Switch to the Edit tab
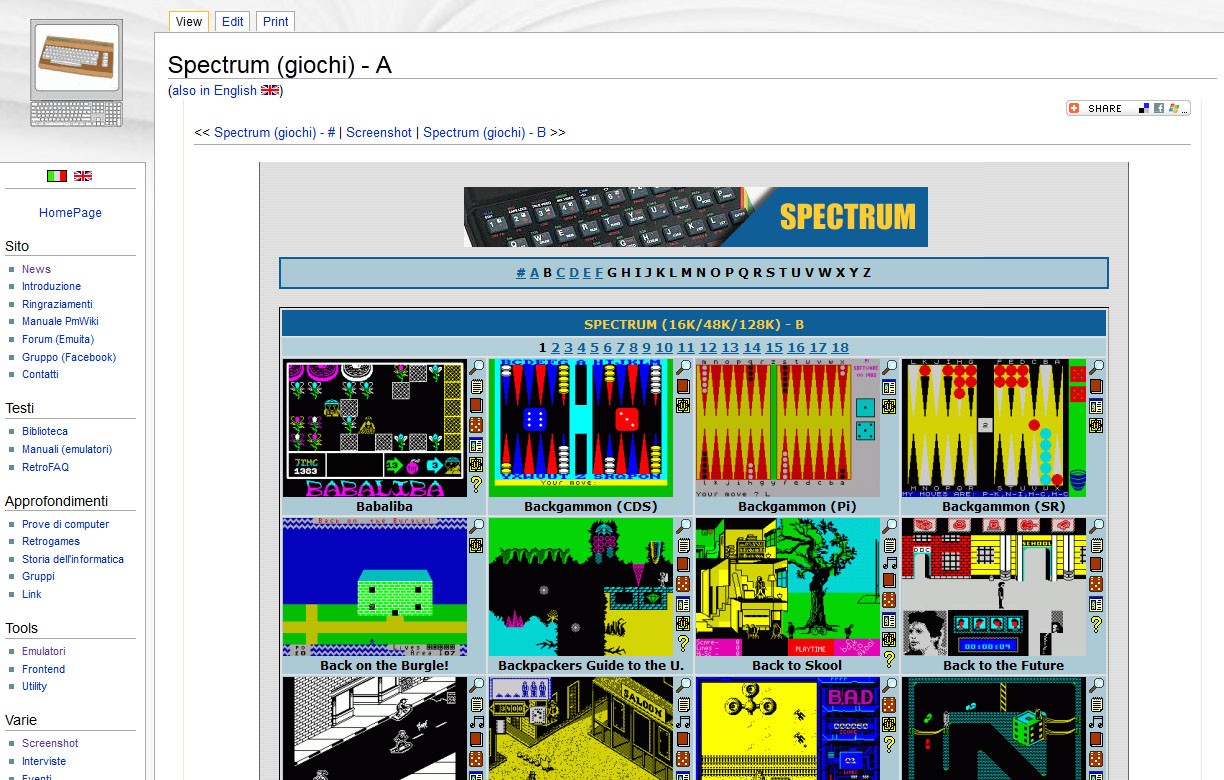Viewport: 1224px width, 780px height. click(x=232, y=21)
